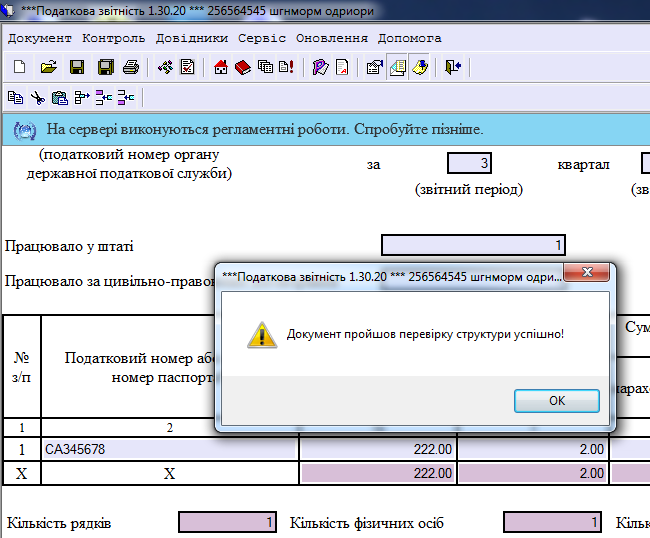Open the Допомога menu
Viewport: 650px width, 538px height.
click(409, 38)
